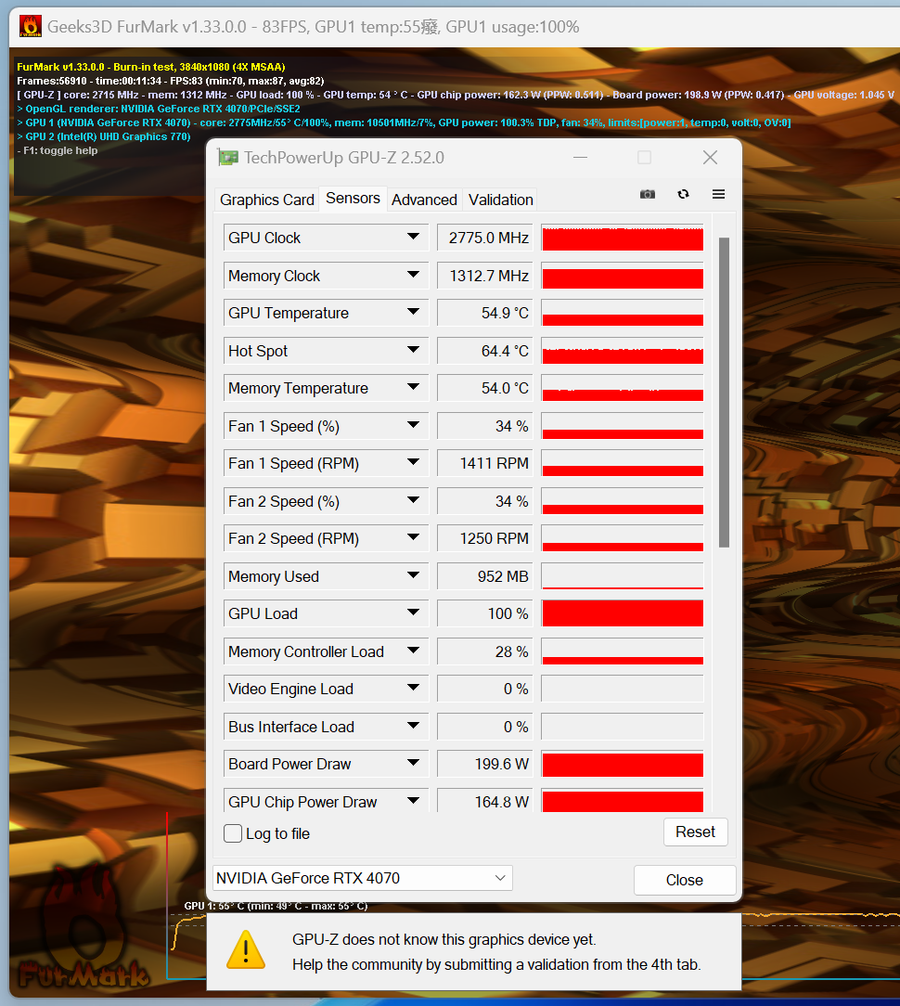Select the Sensors tab
This screenshot has width=900, height=1006.
pos(353,198)
